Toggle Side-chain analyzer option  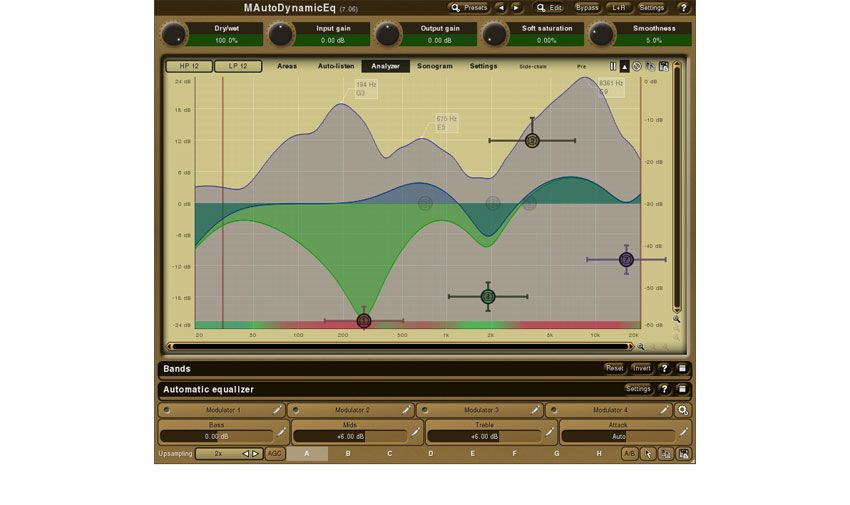pyautogui.click(x=533, y=67)
